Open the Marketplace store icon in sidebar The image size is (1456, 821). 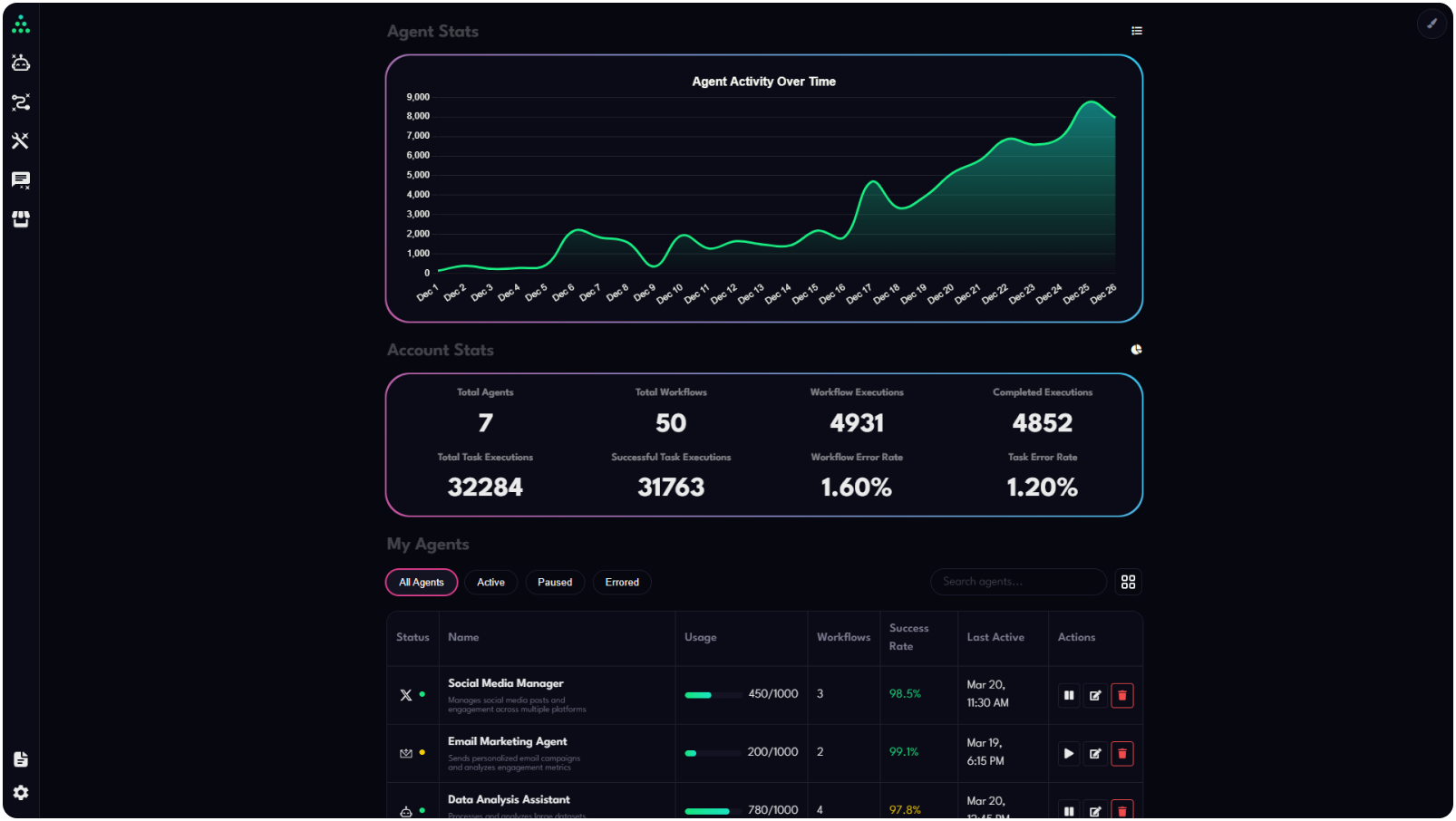[x=21, y=219]
